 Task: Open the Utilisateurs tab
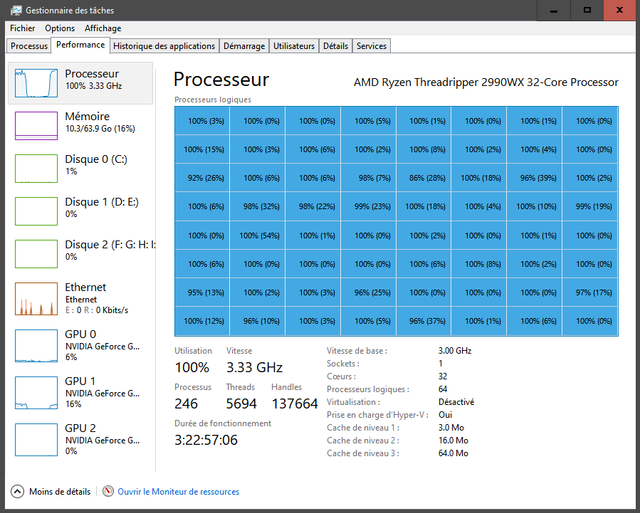[294, 46]
